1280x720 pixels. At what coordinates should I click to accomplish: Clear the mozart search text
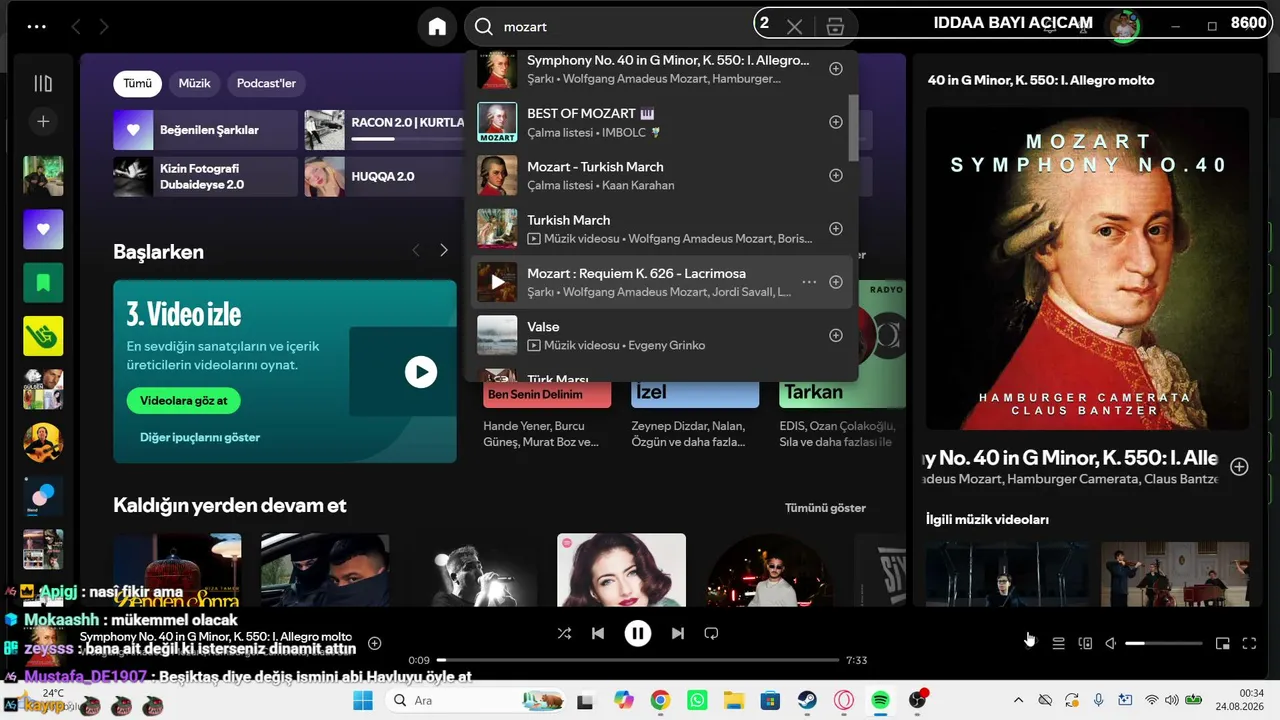point(794,27)
